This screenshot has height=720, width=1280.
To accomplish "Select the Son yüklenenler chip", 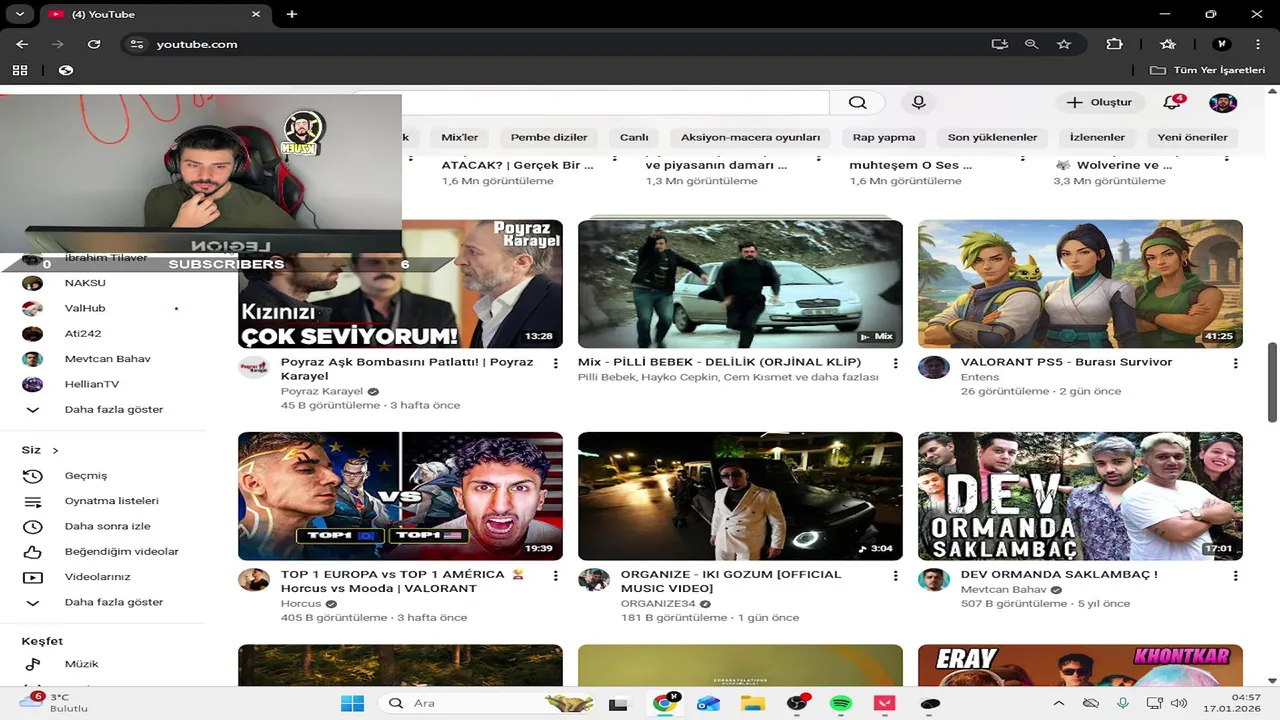I will pos(992,137).
